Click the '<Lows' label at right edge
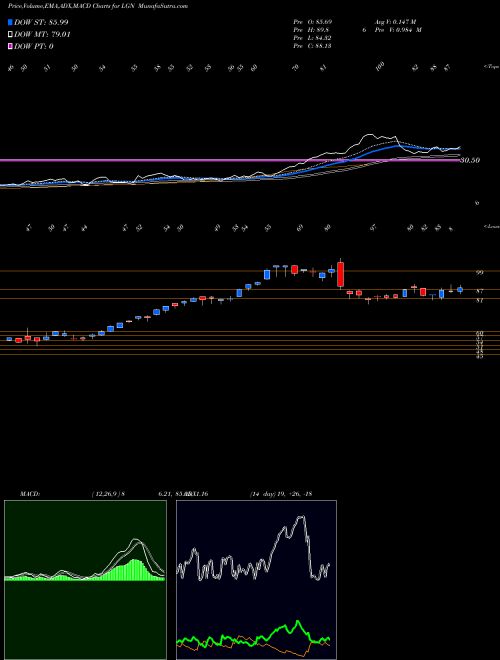 pyautogui.click(x=491, y=226)
